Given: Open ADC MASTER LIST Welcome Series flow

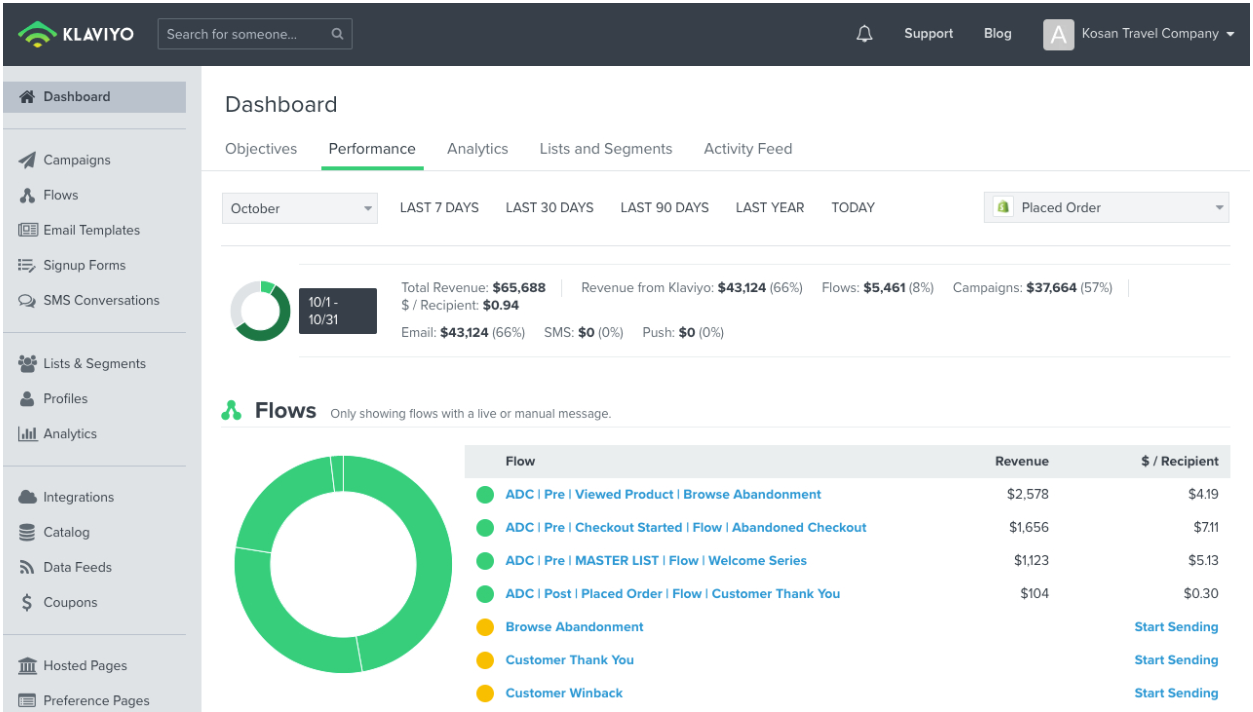Looking at the screenshot, I should pos(656,561).
